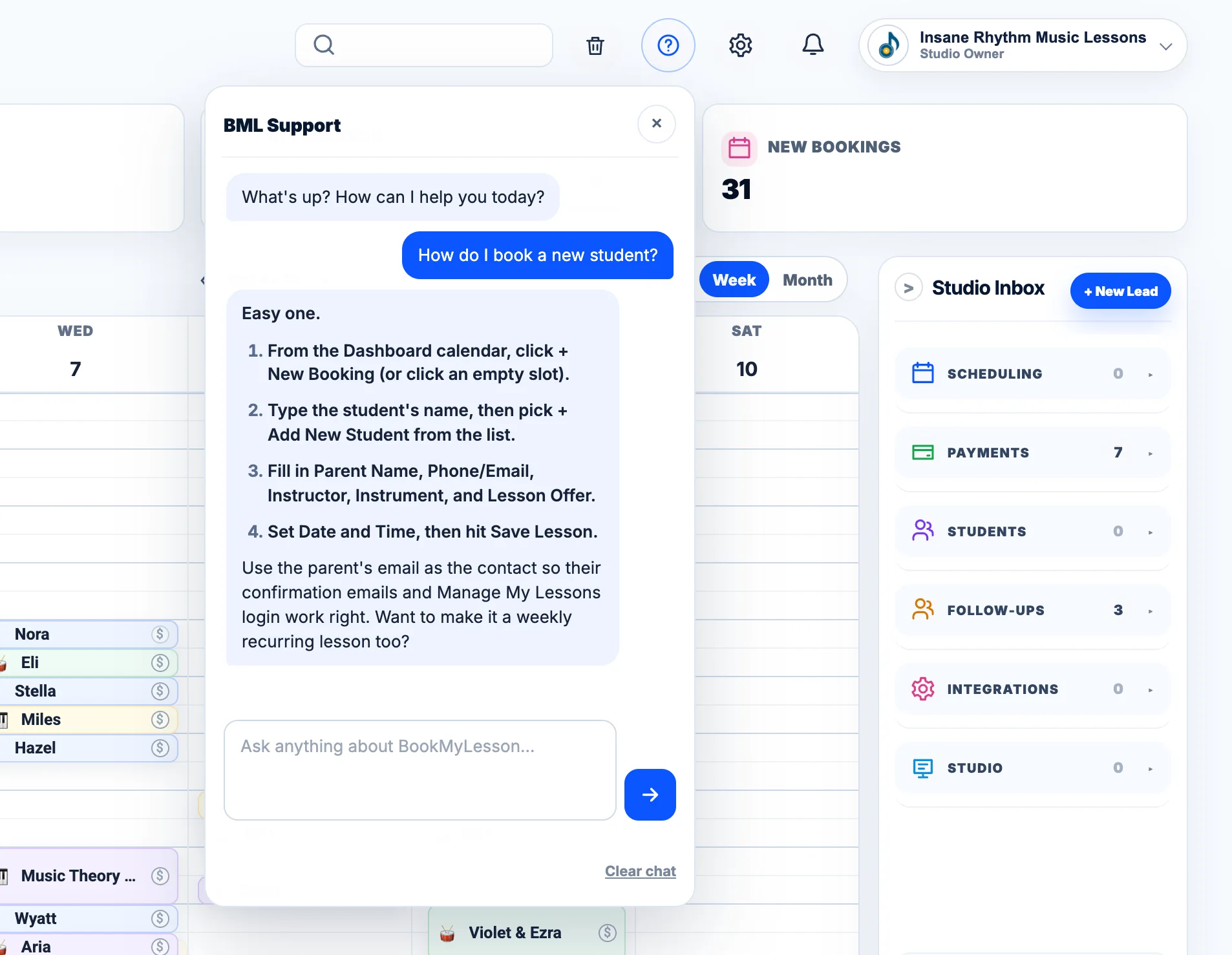Screen dimensions: 1232x955
Task: Switch calendar to Month view
Action: tap(807, 280)
